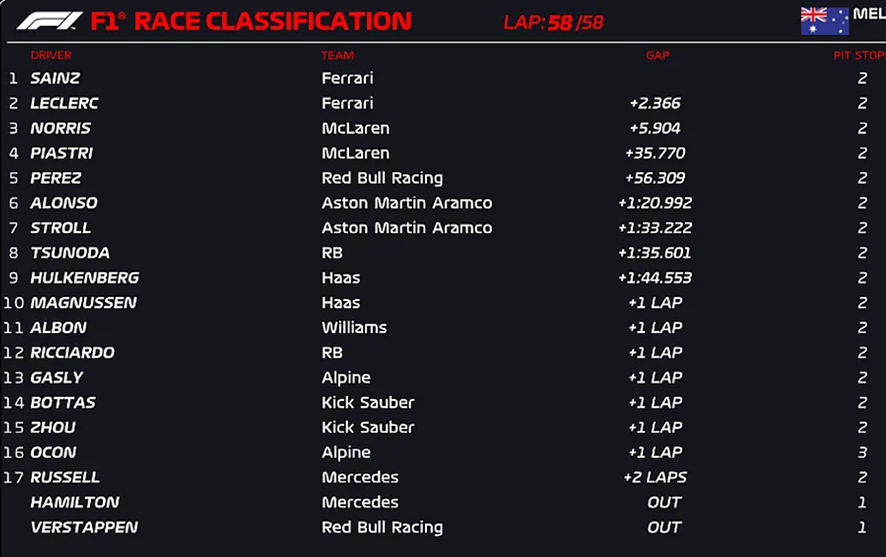This screenshot has width=886, height=557.
Task: Click OCON's pit stop count of 3
Action: coord(862,452)
